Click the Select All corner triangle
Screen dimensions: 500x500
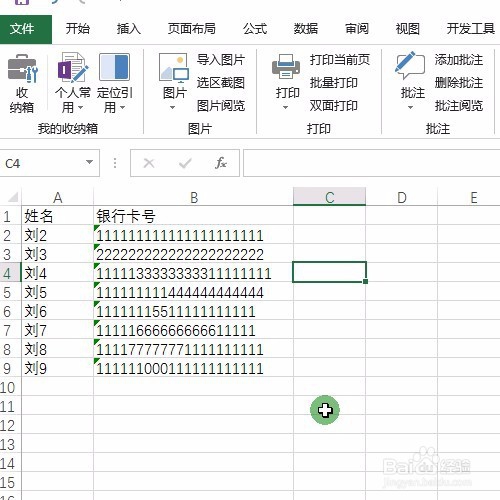(13, 197)
